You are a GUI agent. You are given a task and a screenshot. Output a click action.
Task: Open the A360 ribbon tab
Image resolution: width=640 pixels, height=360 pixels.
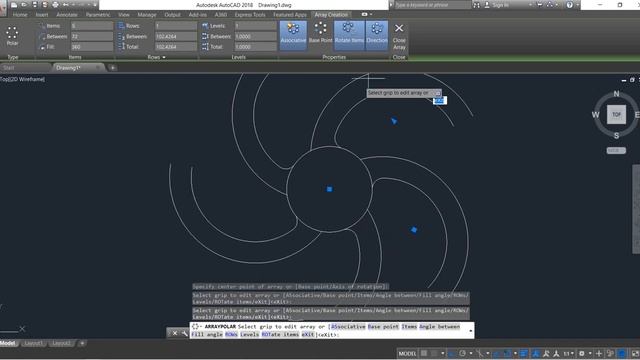(x=221, y=15)
